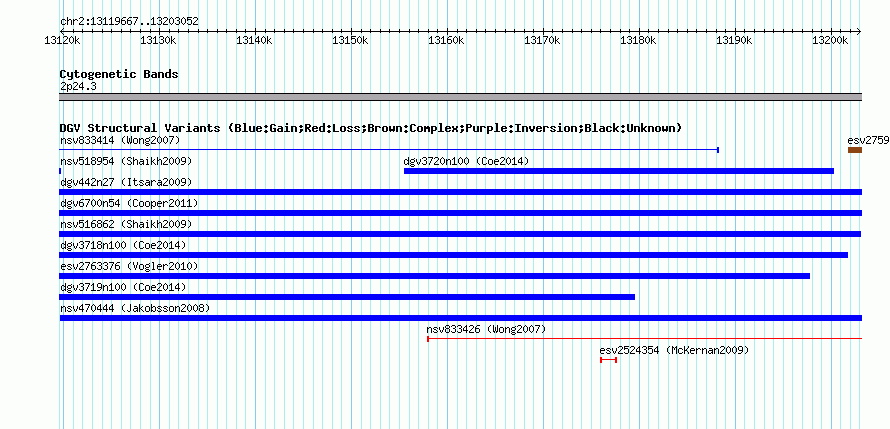Viewport: 890px width, 429px height.
Task: Click the gray 2p24.3 cytogenetic band bar
Action: pyautogui.click(x=461, y=97)
